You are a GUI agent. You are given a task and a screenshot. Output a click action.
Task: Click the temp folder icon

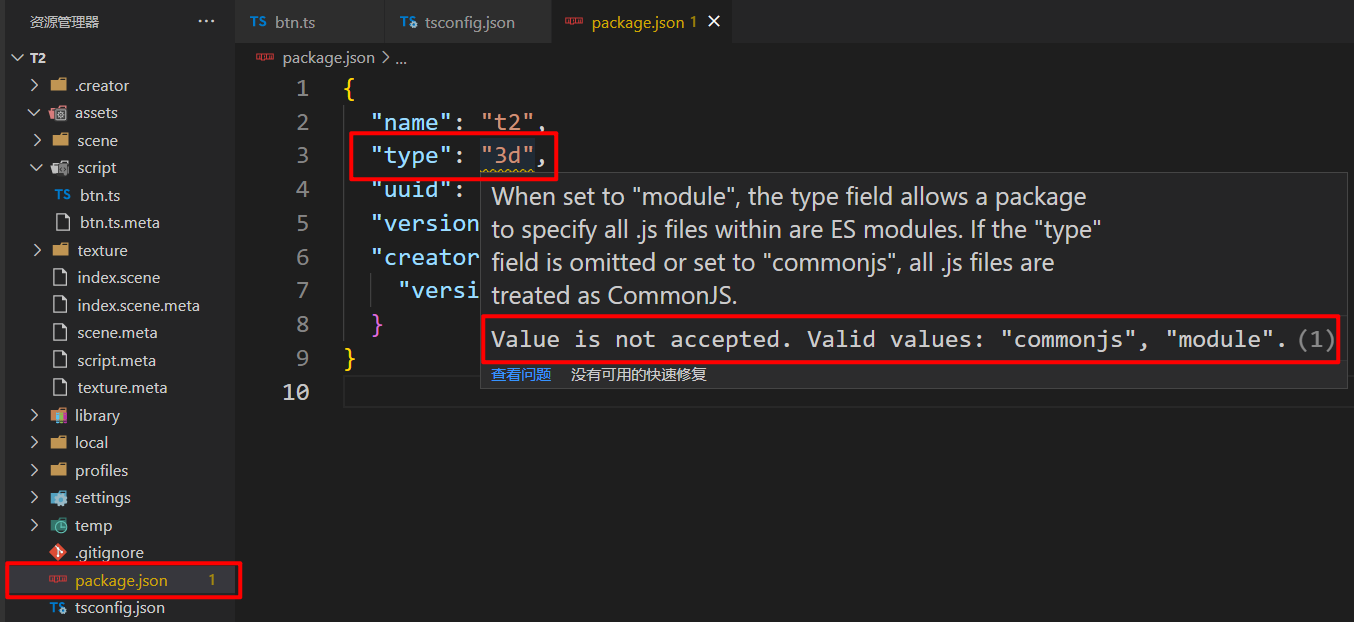(x=59, y=525)
